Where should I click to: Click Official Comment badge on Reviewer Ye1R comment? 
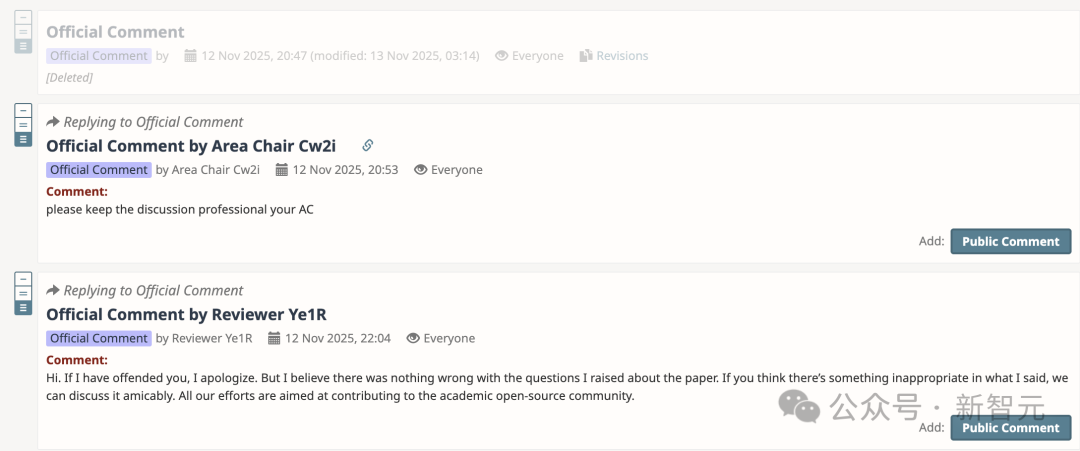[x=98, y=339]
